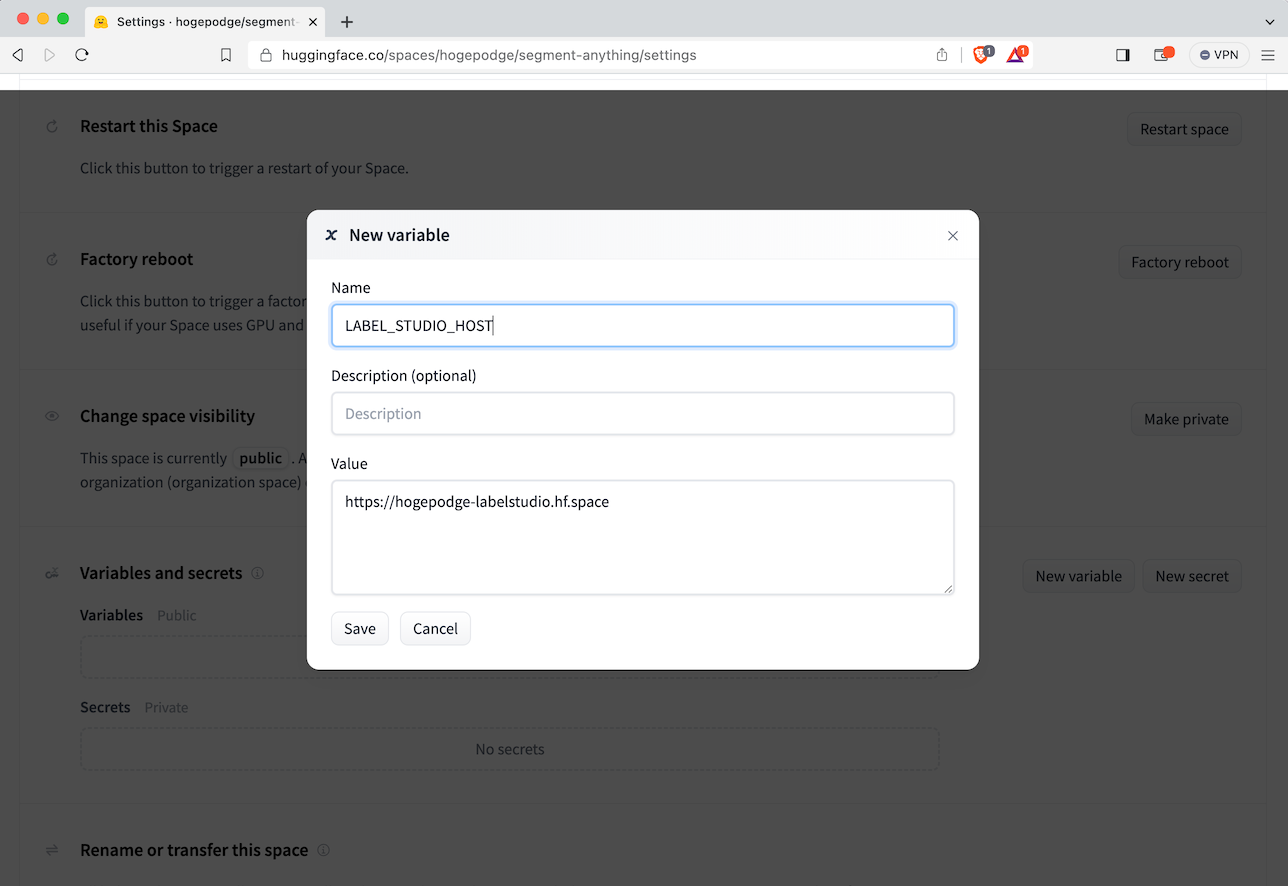Image resolution: width=1288 pixels, height=886 pixels.
Task: Bookmark this page using the bookmark icon
Action: point(226,55)
